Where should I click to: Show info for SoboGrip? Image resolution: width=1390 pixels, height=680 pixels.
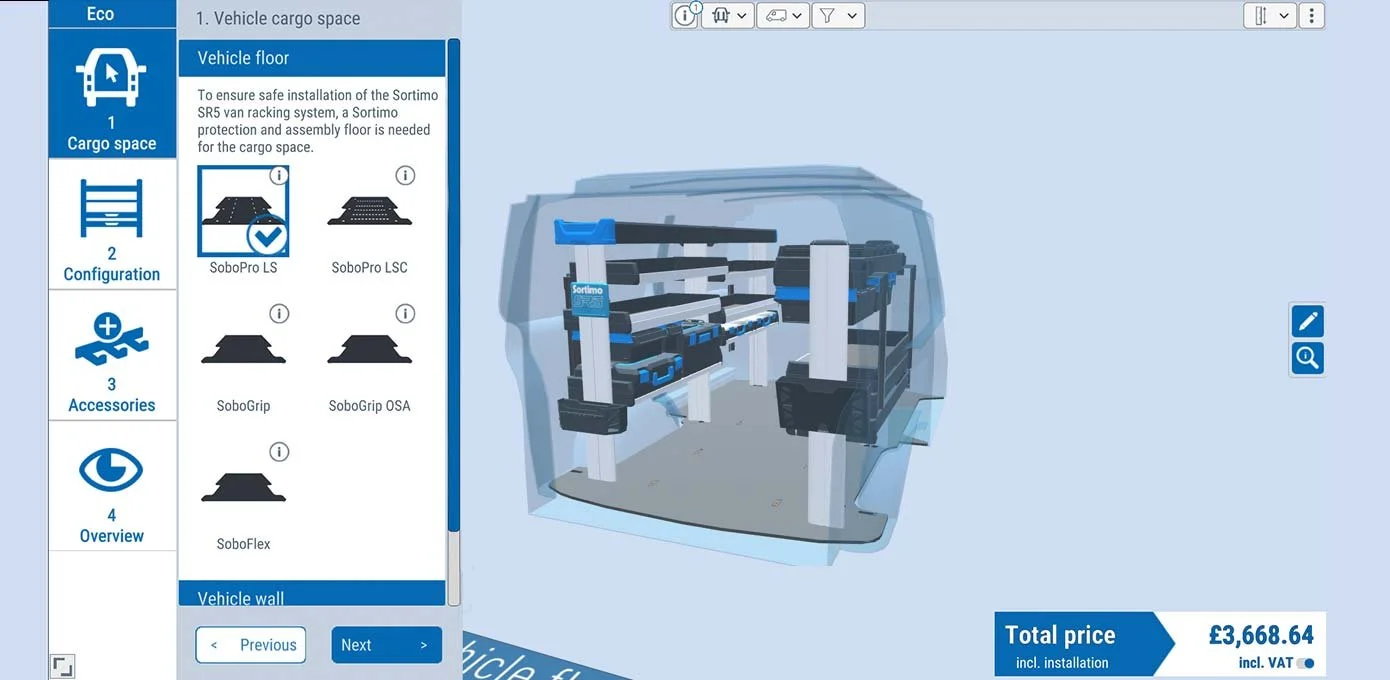pos(279,314)
